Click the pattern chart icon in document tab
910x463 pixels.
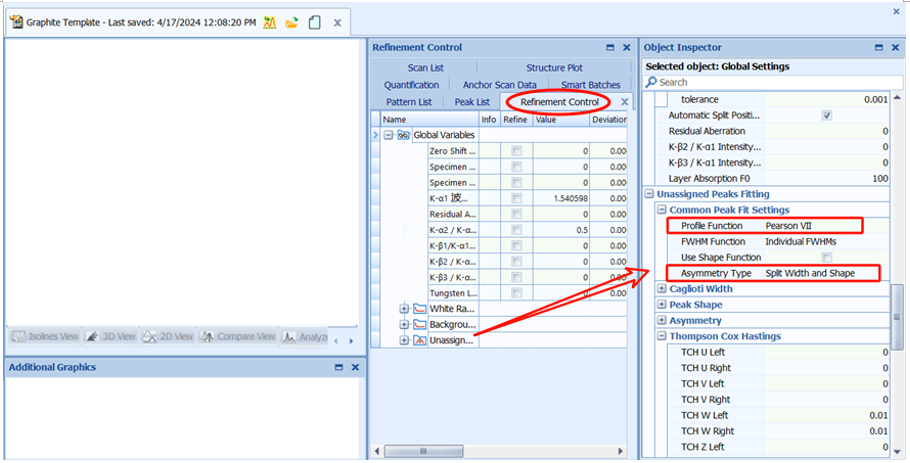click(x=270, y=22)
